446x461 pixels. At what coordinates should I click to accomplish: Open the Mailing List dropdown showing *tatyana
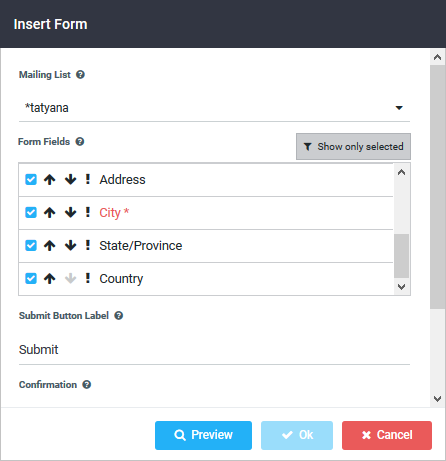click(x=214, y=108)
